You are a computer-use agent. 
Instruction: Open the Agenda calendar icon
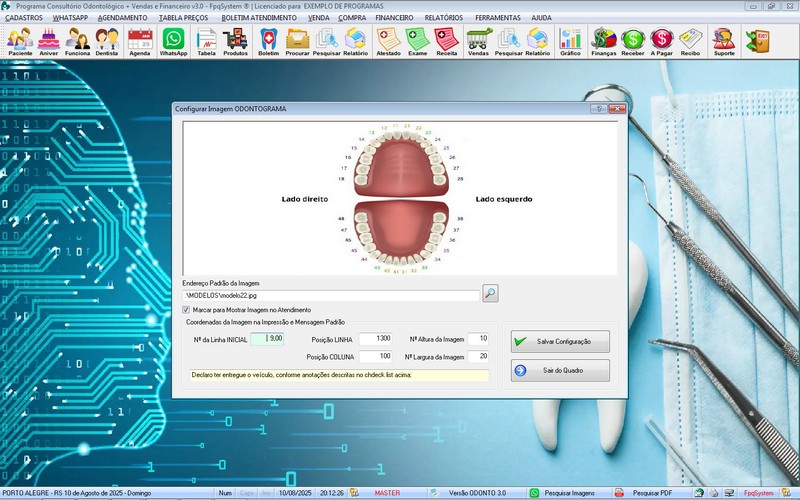tap(140, 41)
